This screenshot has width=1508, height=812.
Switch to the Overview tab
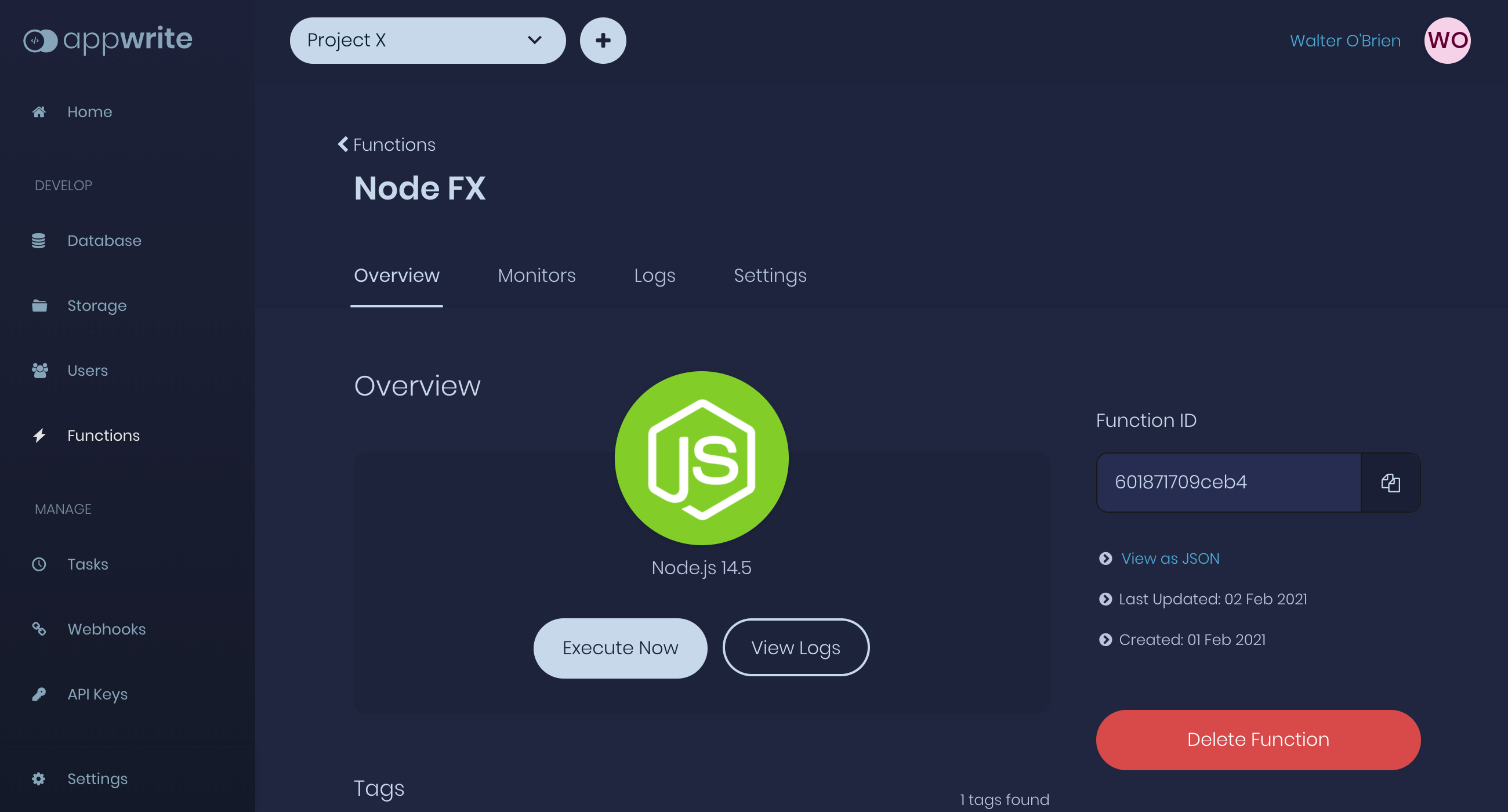(x=396, y=275)
